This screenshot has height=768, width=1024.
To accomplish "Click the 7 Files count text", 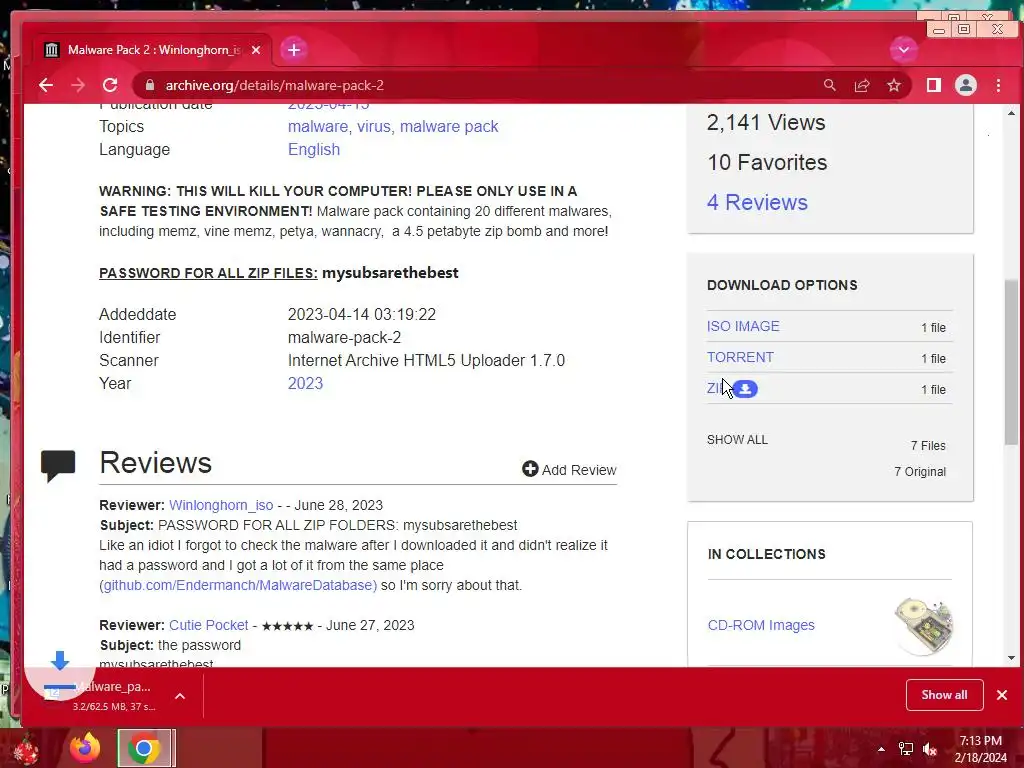I will (x=928, y=445).
